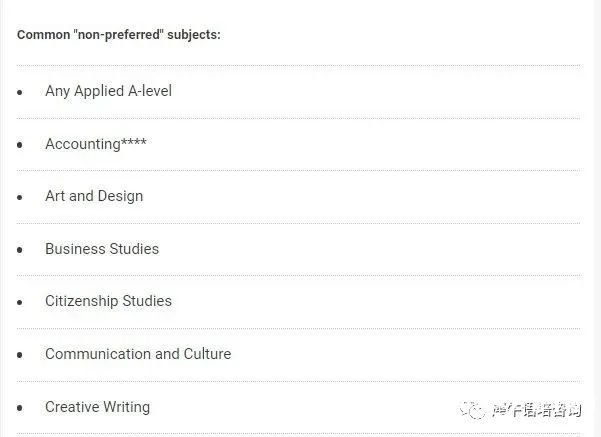601x437 pixels.
Task: Click the 'Business Studies' list item
Action: click(x=102, y=249)
